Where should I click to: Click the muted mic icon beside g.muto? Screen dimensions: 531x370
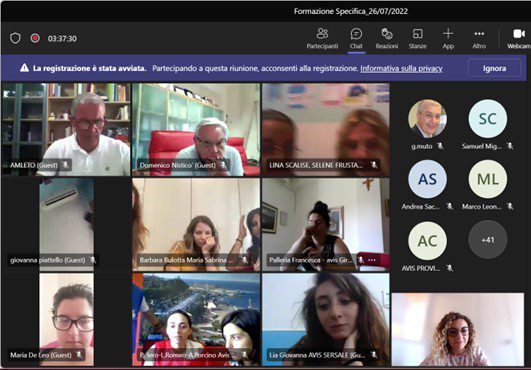click(440, 146)
